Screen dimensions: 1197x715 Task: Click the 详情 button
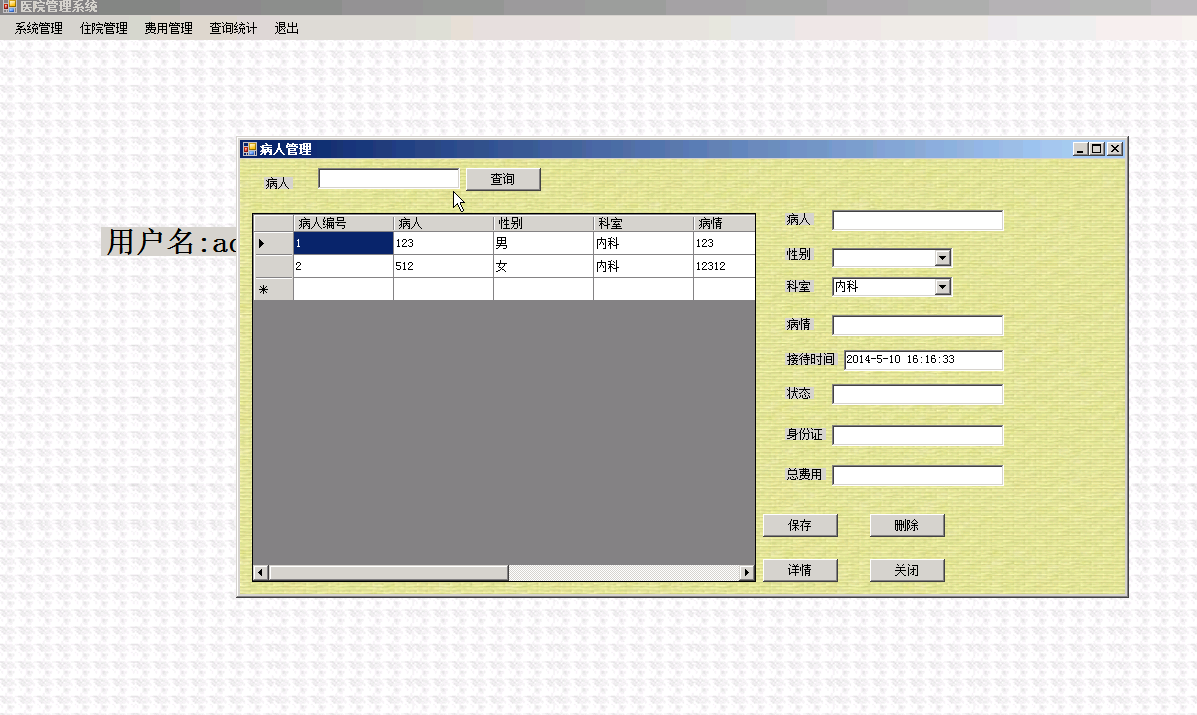(800, 570)
